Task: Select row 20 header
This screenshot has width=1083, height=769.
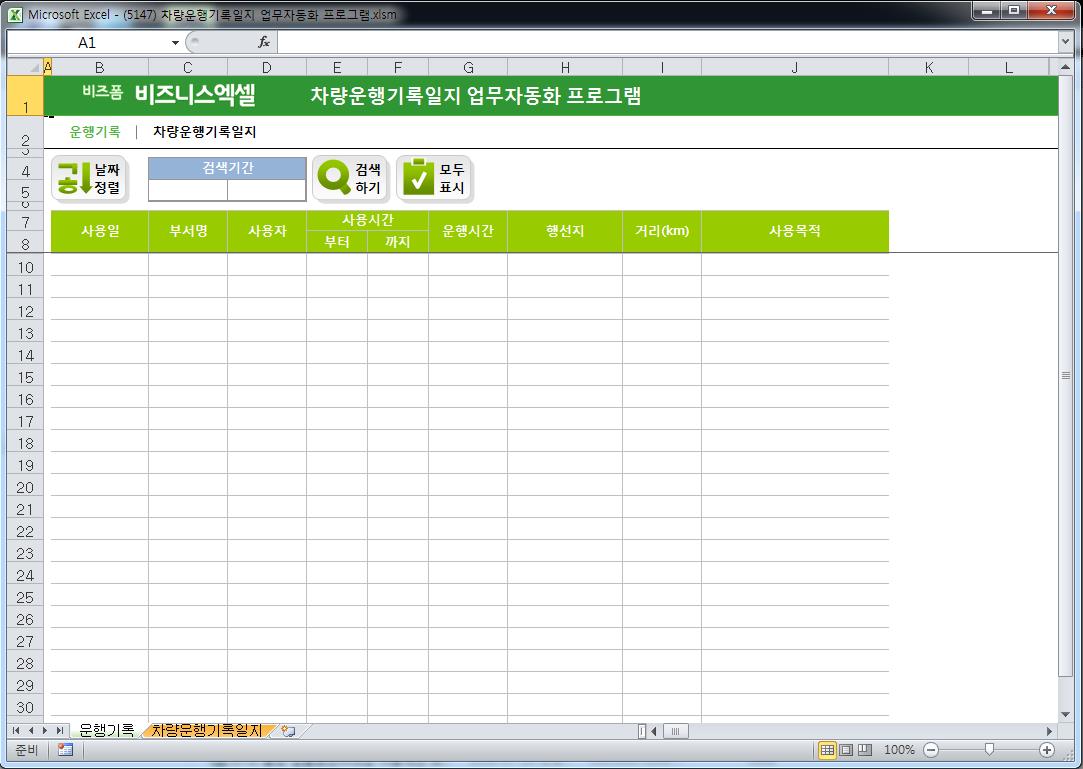Action: click(26, 487)
